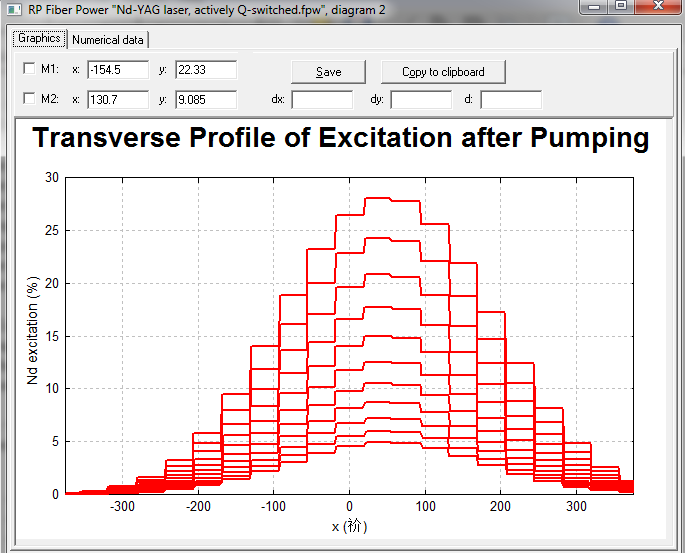Close the diagram 2 window
Image resolution: width=685 pixels, height=553 pixels.
[658, 6]
